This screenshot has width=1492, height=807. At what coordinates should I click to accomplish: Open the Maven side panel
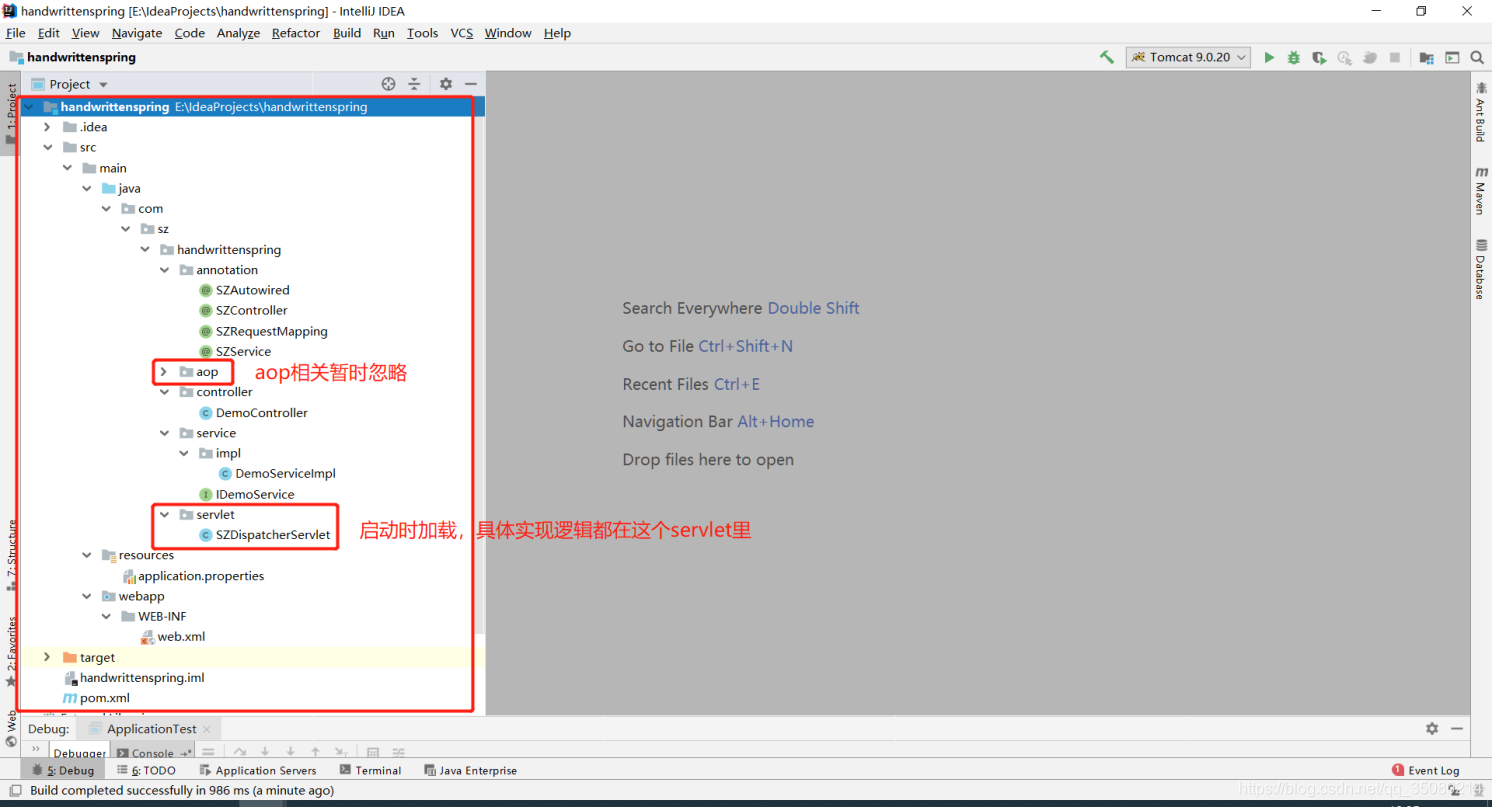tap(1481, 190)
